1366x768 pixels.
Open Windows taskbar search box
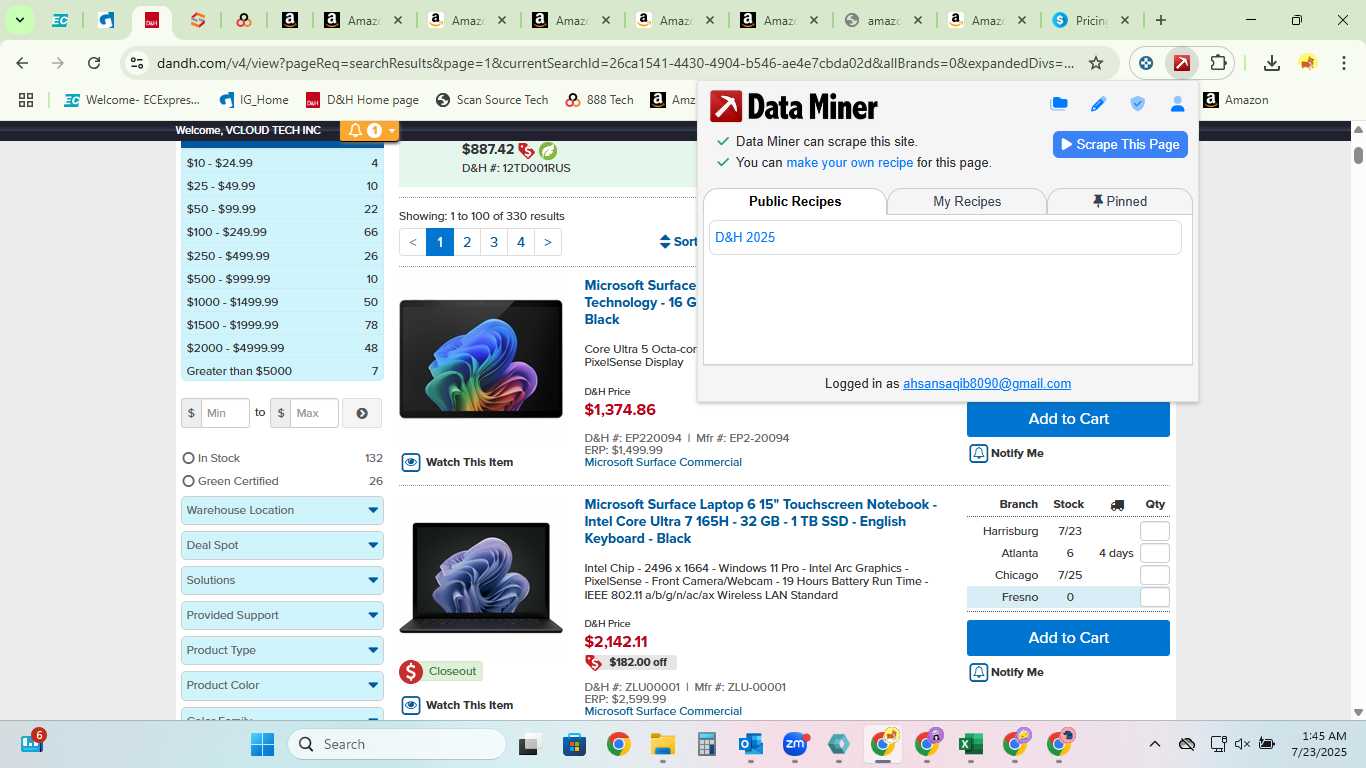pyautogui.click(x=397, y=744)
